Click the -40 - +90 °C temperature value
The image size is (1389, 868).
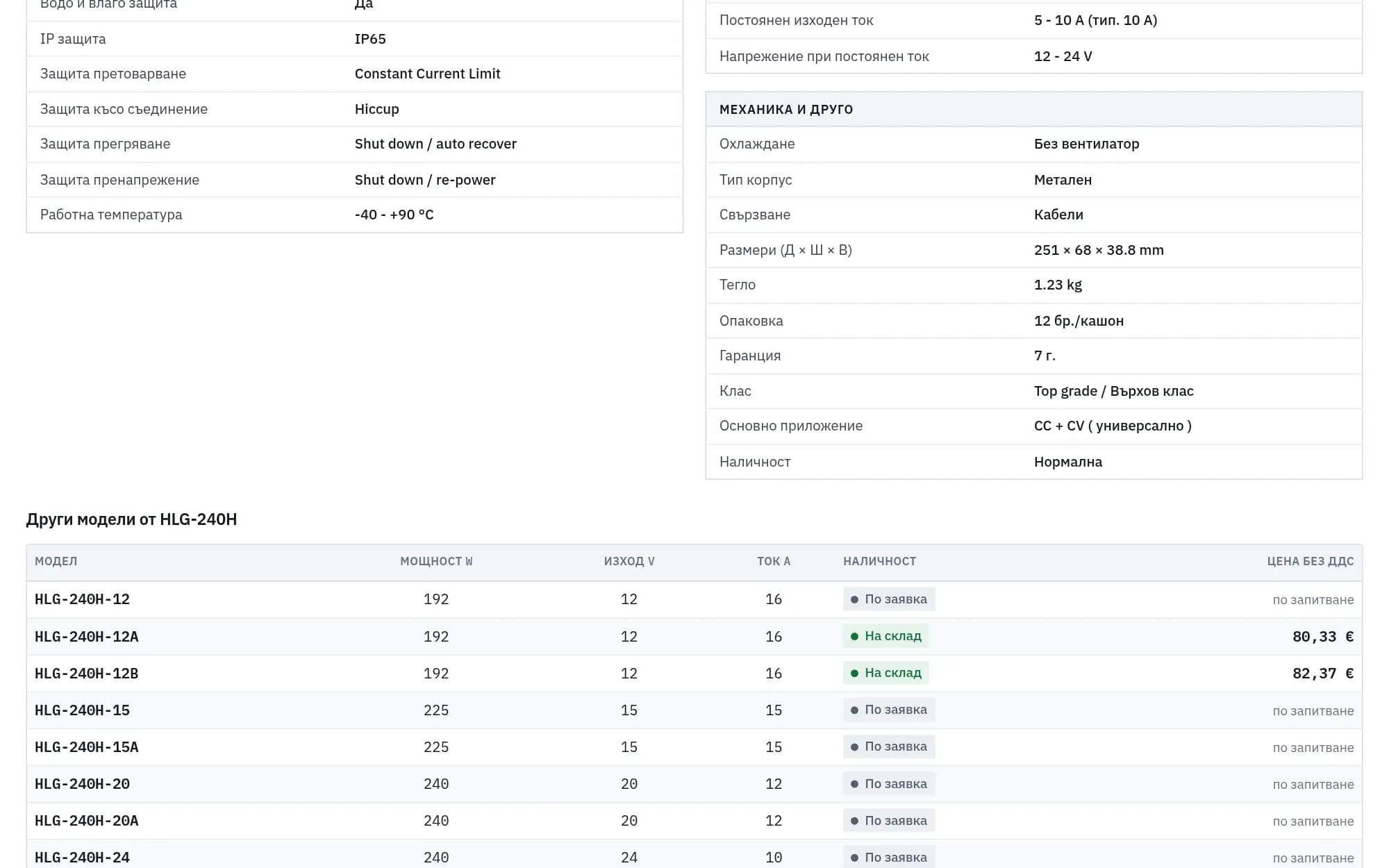pyautogui.click(x=394, y=215)
